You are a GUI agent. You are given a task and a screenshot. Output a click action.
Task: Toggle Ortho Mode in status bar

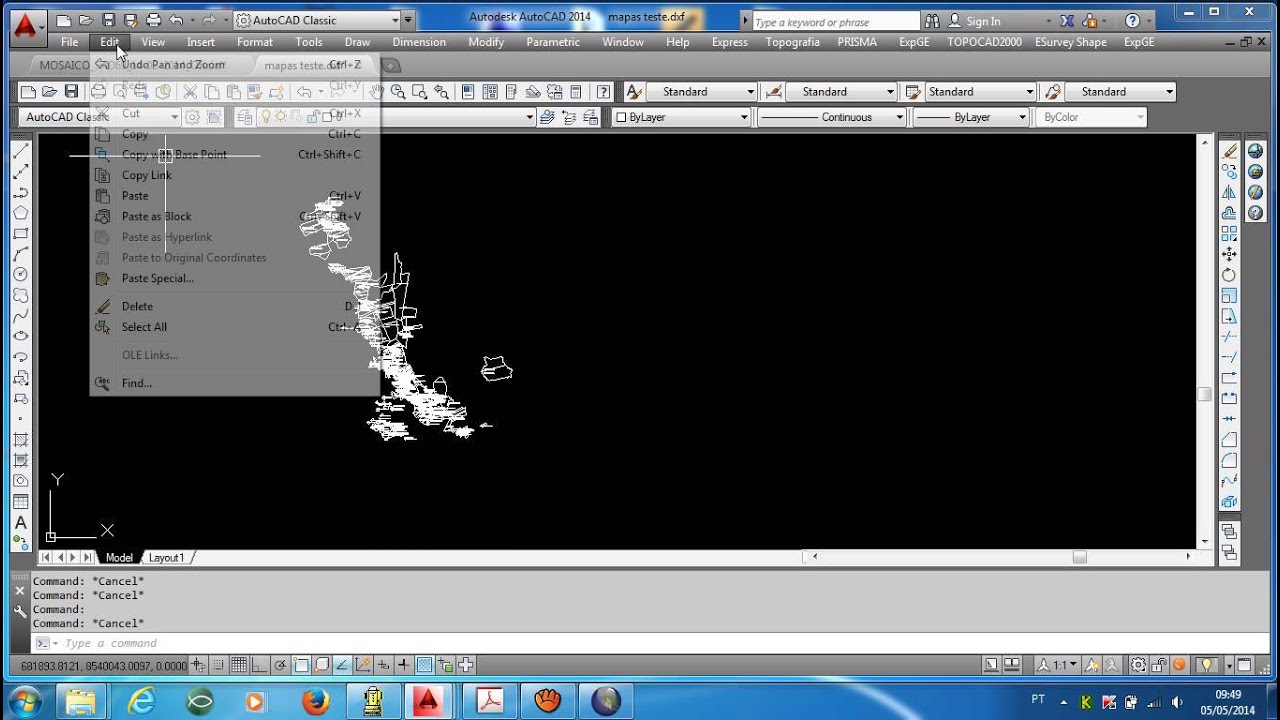click(260, 665)
